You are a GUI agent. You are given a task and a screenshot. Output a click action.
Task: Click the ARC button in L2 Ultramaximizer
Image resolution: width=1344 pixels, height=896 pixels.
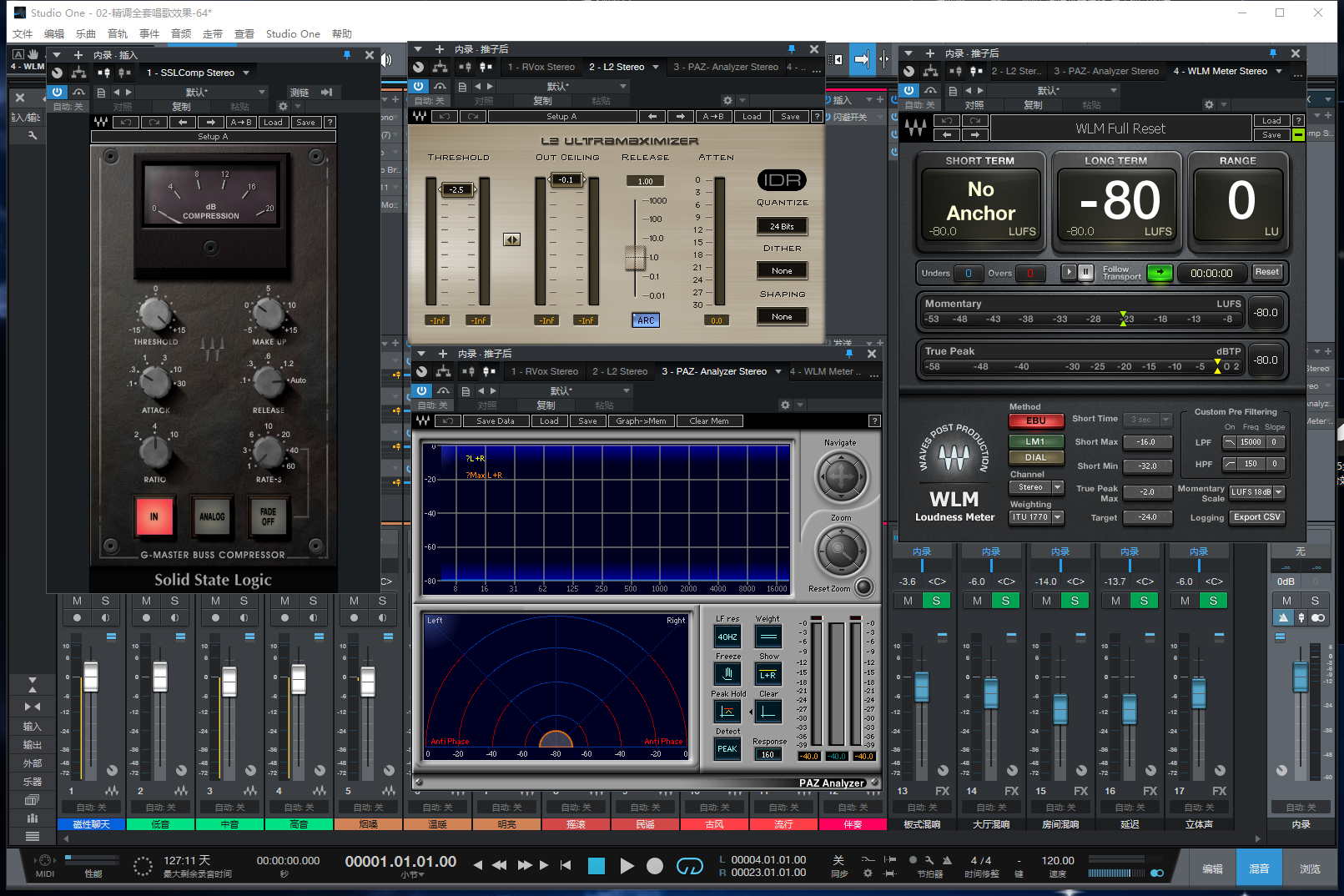646,320
